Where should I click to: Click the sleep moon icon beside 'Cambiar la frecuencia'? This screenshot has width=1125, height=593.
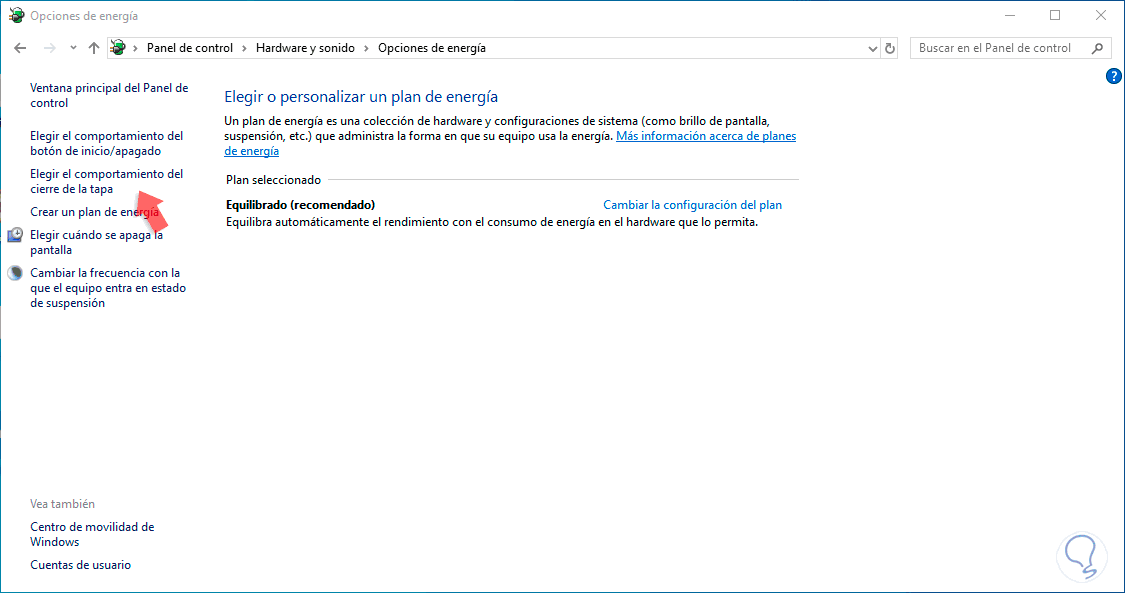(14, 271)
